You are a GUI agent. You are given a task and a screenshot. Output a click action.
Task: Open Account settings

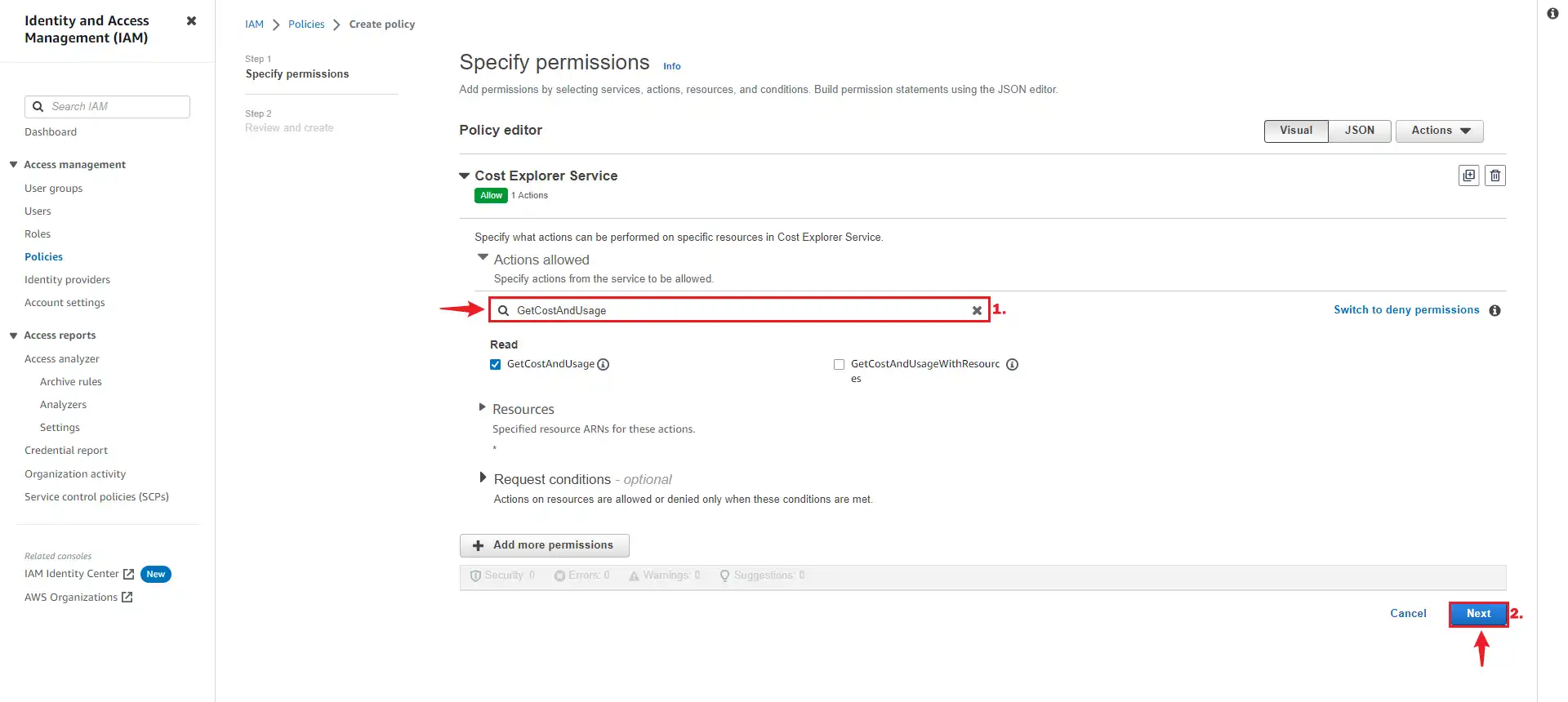click(65, 303)
